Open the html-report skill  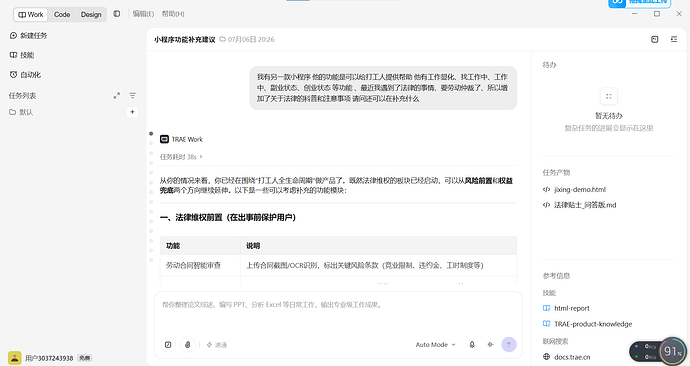click(566, 308)
